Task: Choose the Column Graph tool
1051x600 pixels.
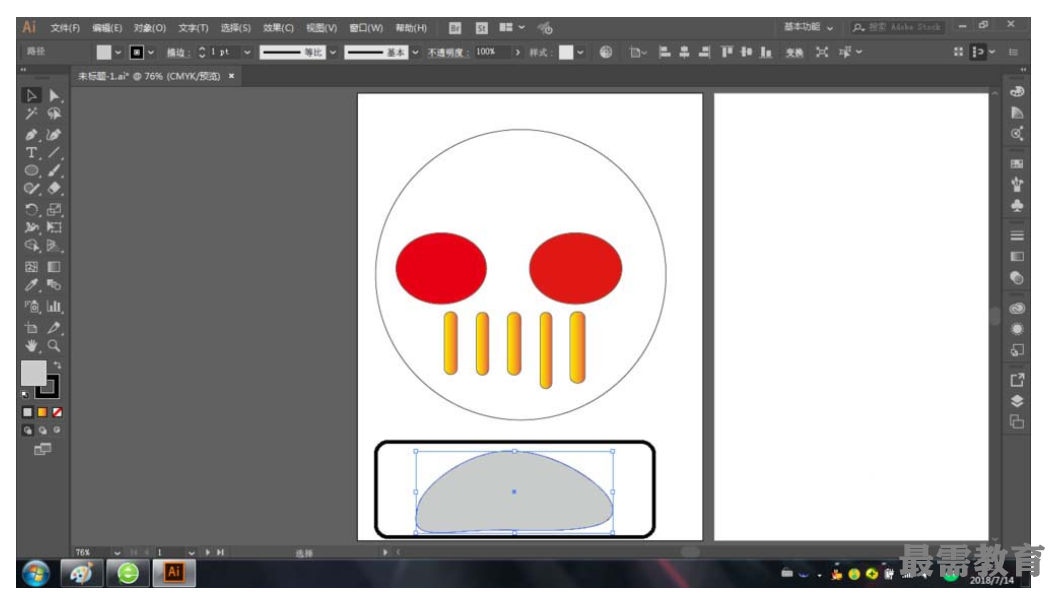Action: [54, 306]
